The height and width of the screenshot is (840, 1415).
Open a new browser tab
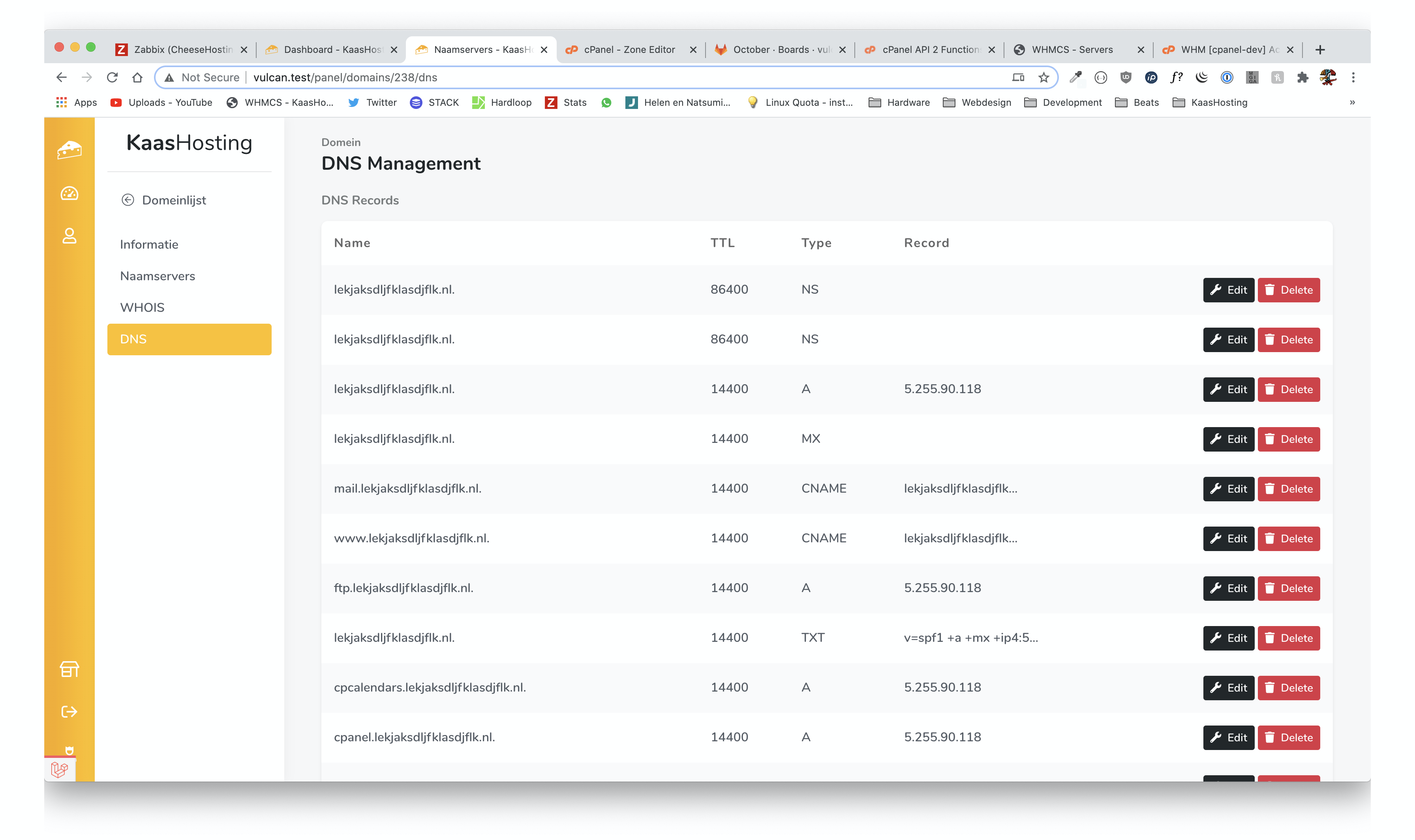click(1319, 50)
